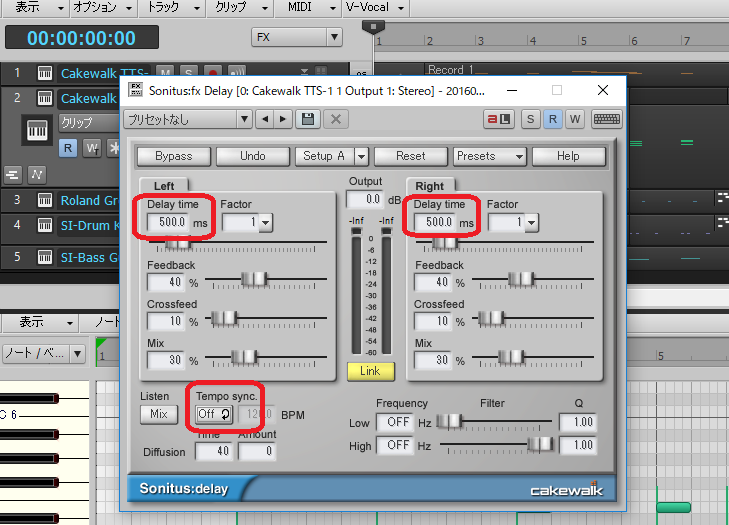
Task: Select the Roland track 3 name
Action: pyautogui.click(x=89, y=200)
